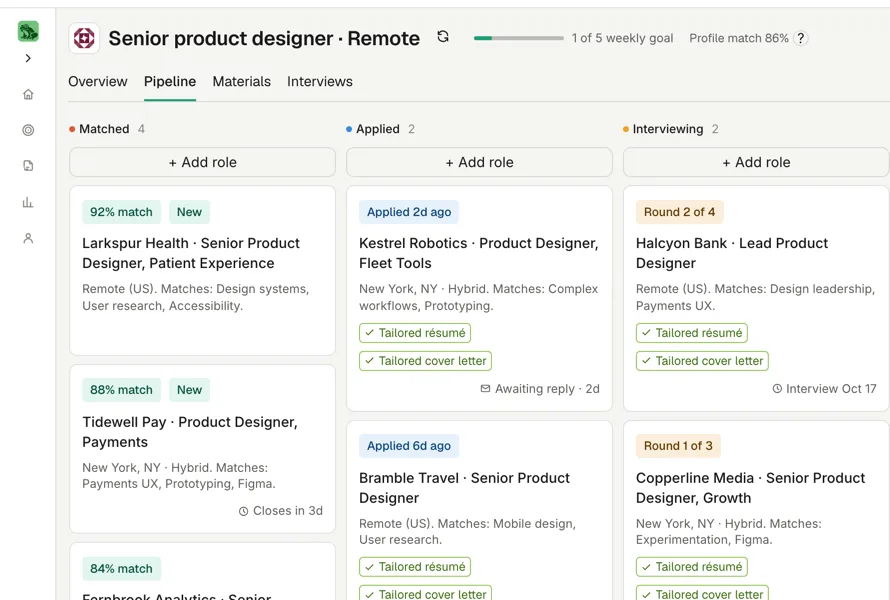
Task: Click the Profile match help question mark
Action: click(800, 38)
